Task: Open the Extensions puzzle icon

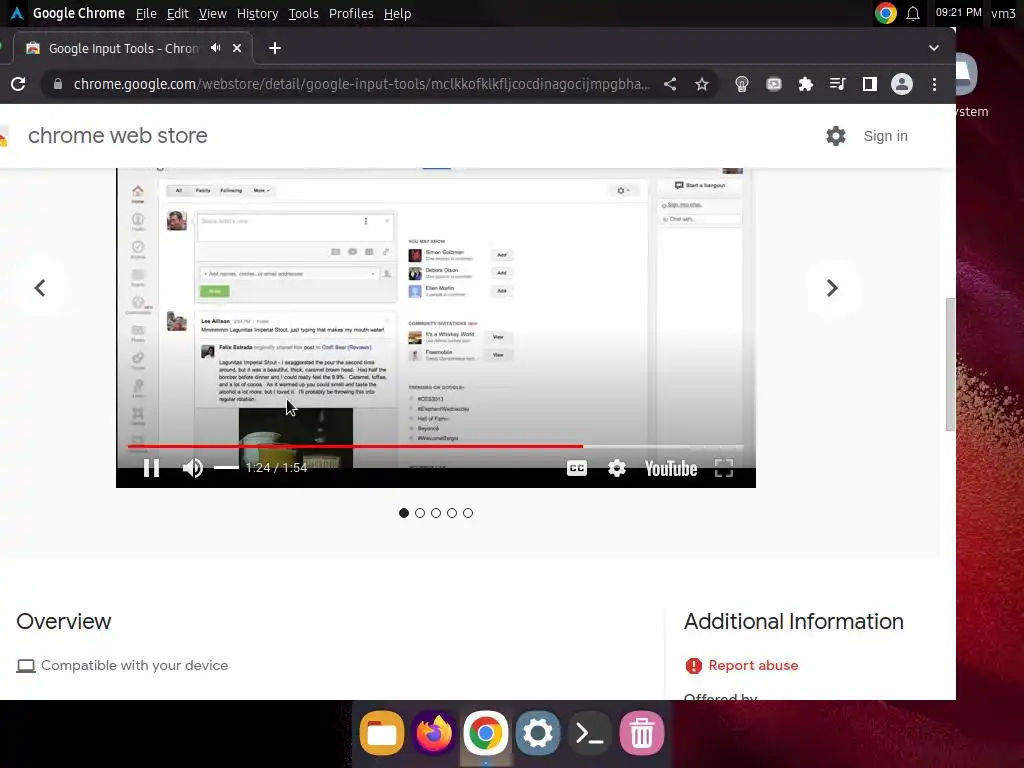Action: click(x=806, y=84)
